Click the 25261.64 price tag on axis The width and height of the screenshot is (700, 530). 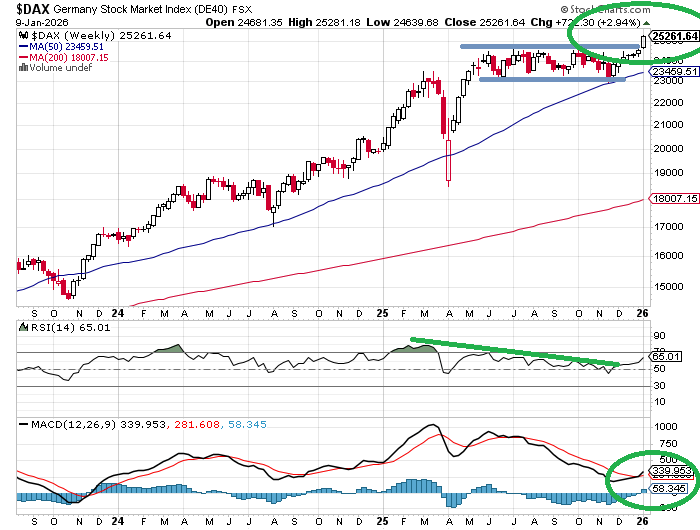[x=673, y=37]
